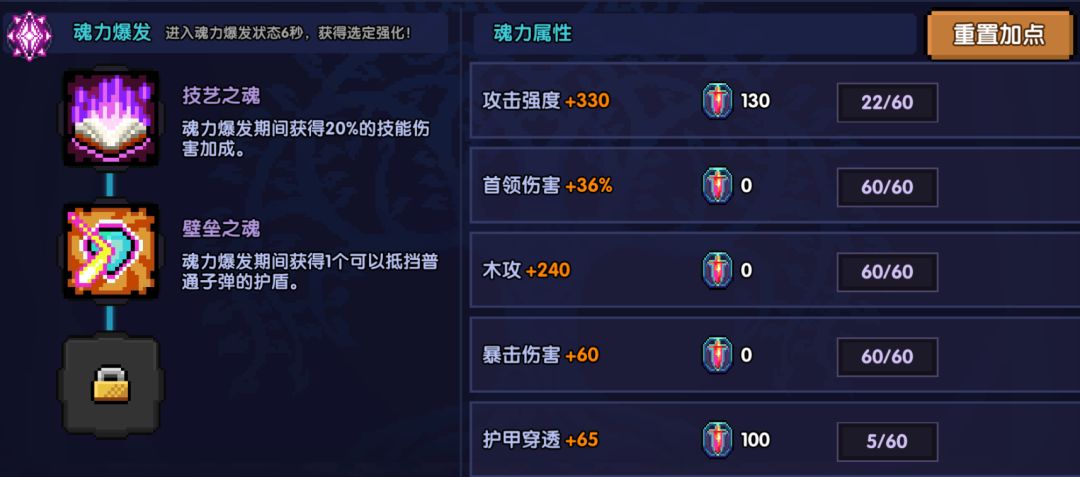Click the 60/60 box for 首领伤害

pos(887,187)
